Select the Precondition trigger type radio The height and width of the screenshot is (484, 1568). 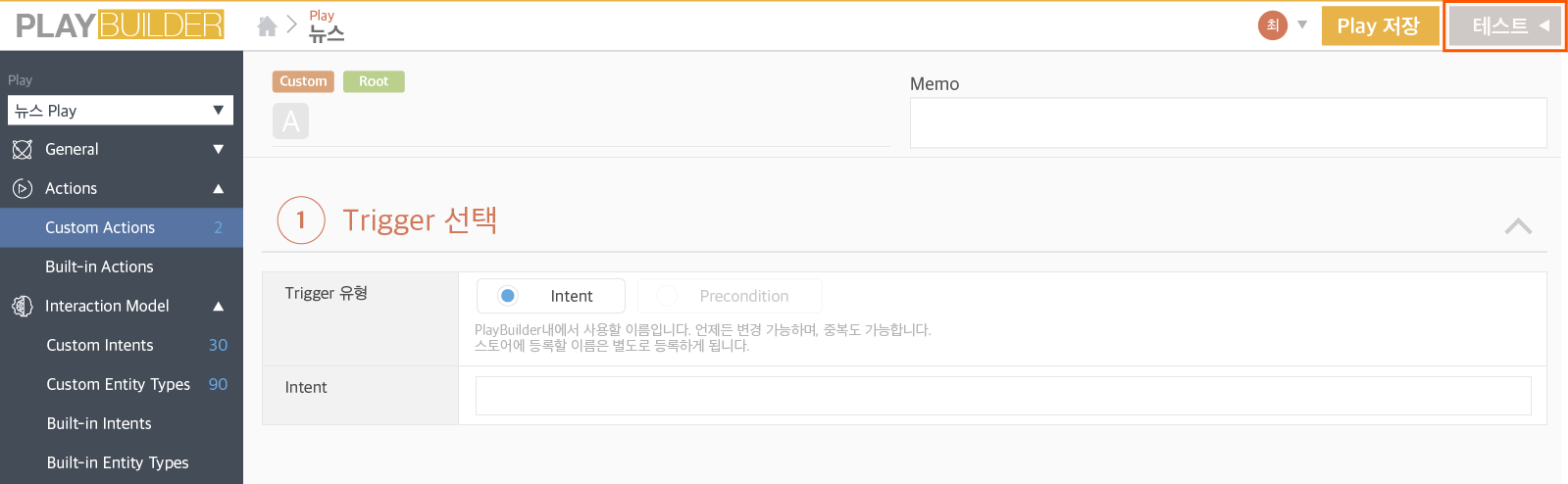[x=667, y=296]
